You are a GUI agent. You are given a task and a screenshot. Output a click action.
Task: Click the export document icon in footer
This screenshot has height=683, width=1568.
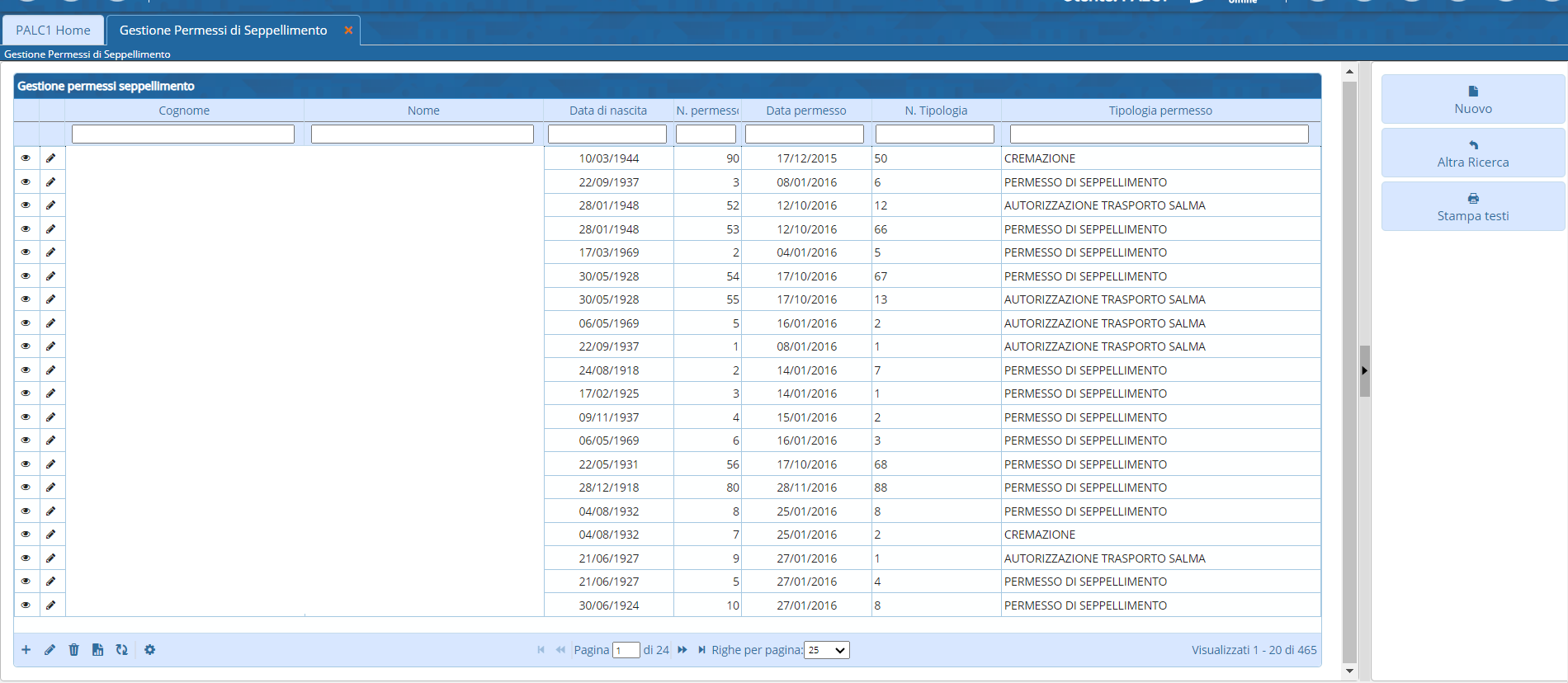pyautogui.click(x=97, y=650)
